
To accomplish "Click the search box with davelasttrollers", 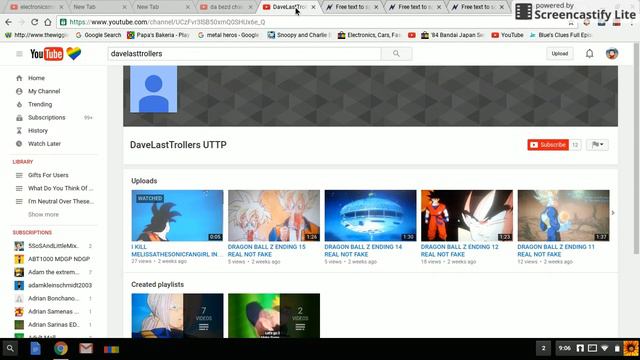I will coord(244,53).
